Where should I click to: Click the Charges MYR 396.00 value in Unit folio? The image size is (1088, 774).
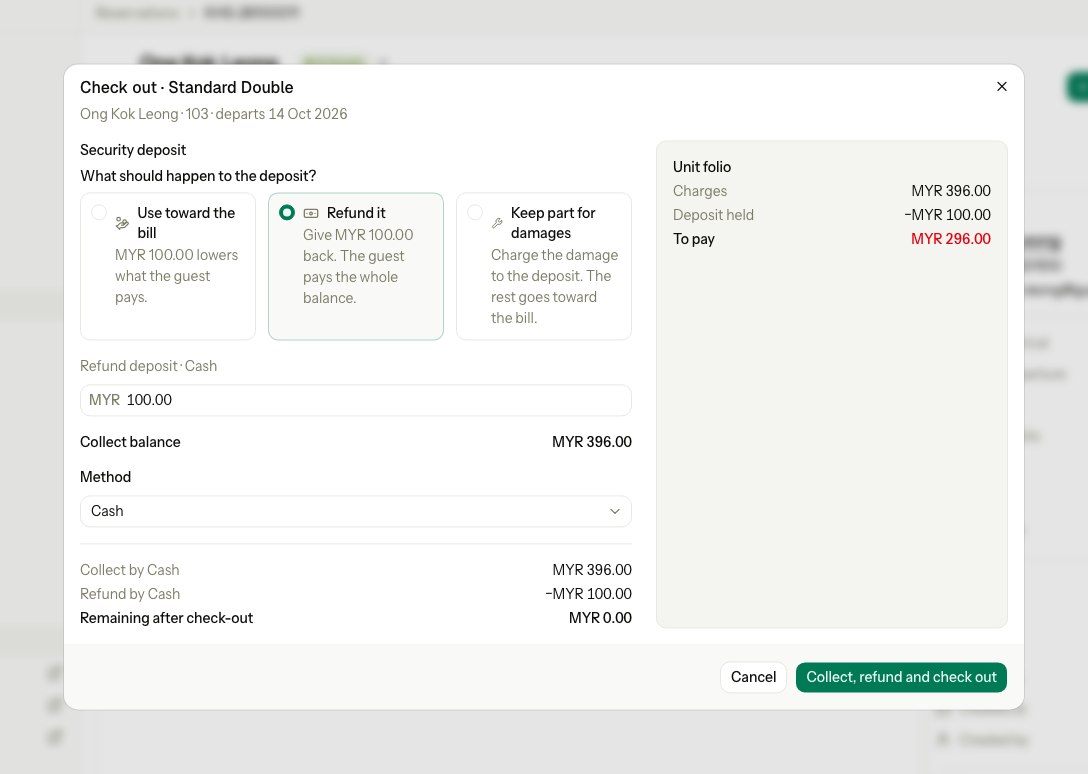(x=951, y=191)
